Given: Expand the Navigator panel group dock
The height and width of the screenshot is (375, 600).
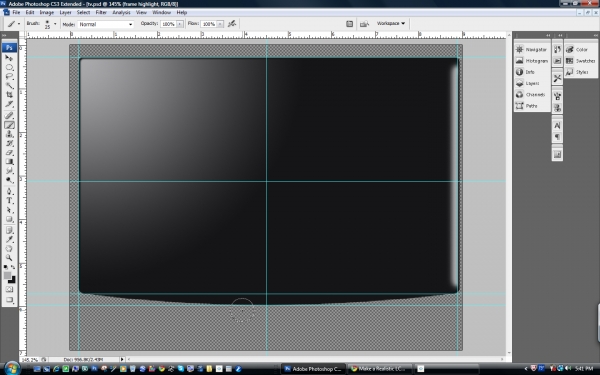Looking at the screenshot, I should [x=548, y=35].
